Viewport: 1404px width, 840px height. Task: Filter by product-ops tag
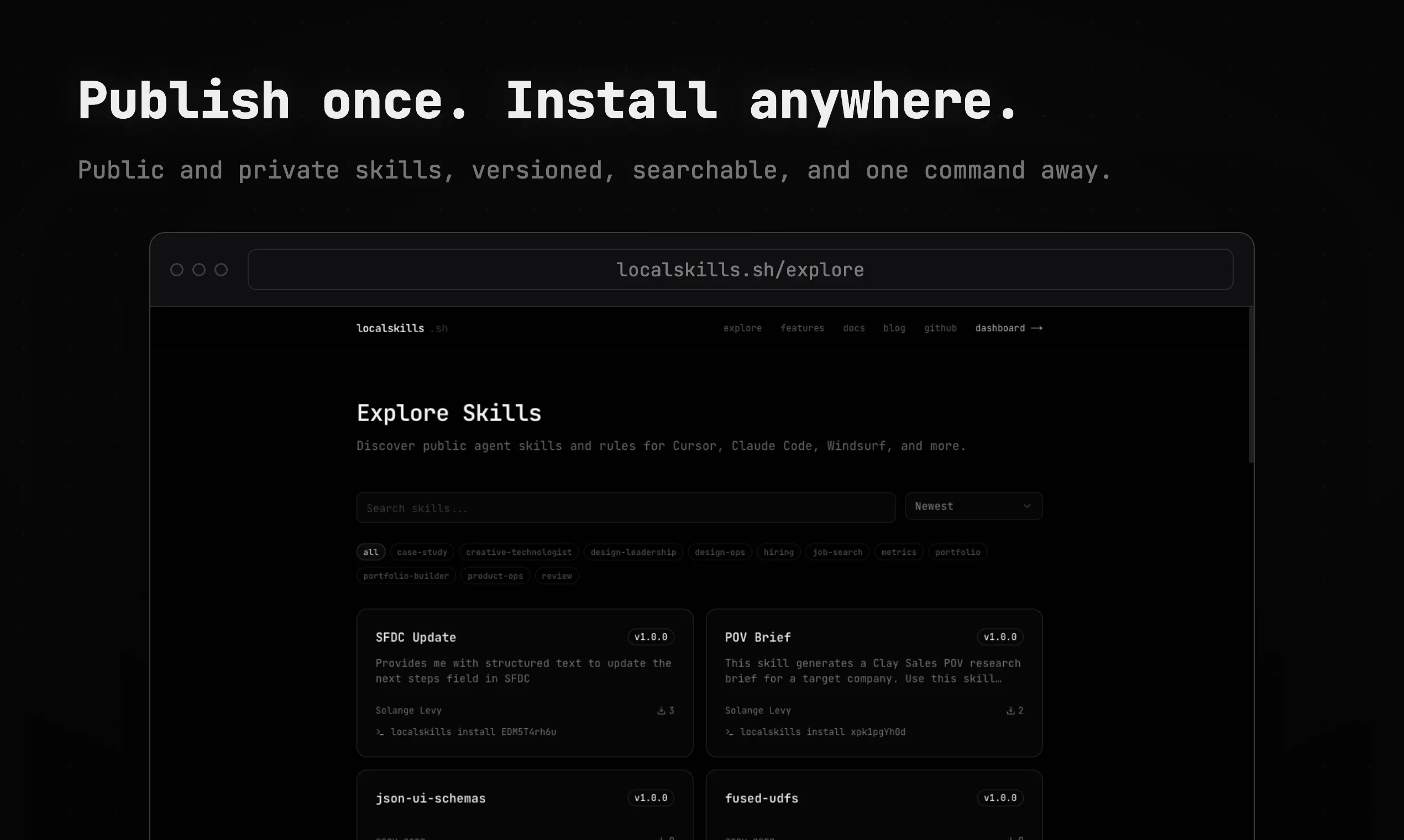pos(495,576)
